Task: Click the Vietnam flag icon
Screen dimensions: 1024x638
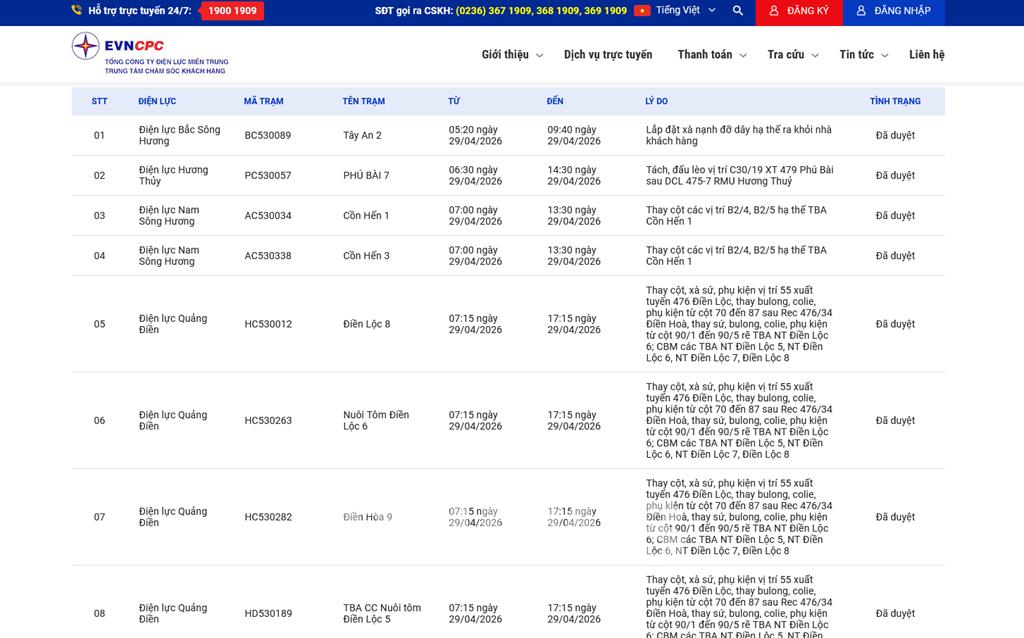Action: click(x=642, y=11)
